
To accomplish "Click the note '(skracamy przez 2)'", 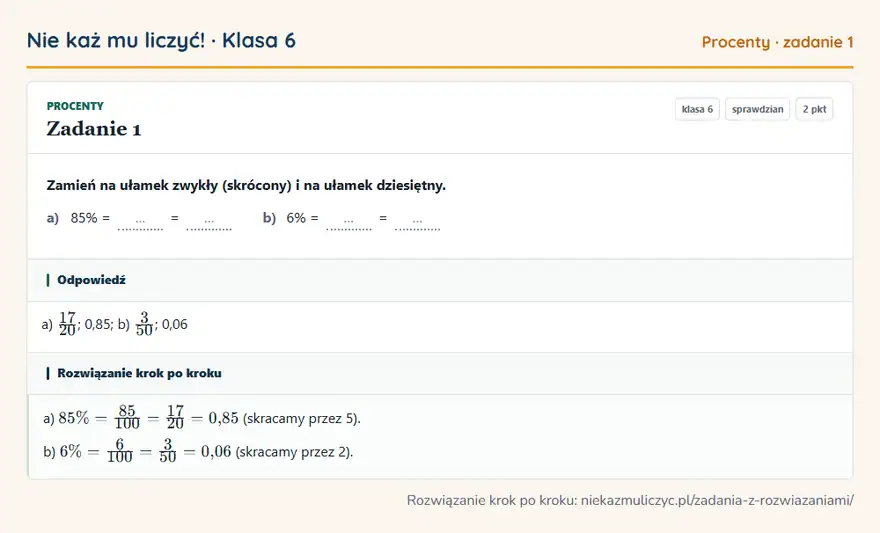I will point(294,452).
